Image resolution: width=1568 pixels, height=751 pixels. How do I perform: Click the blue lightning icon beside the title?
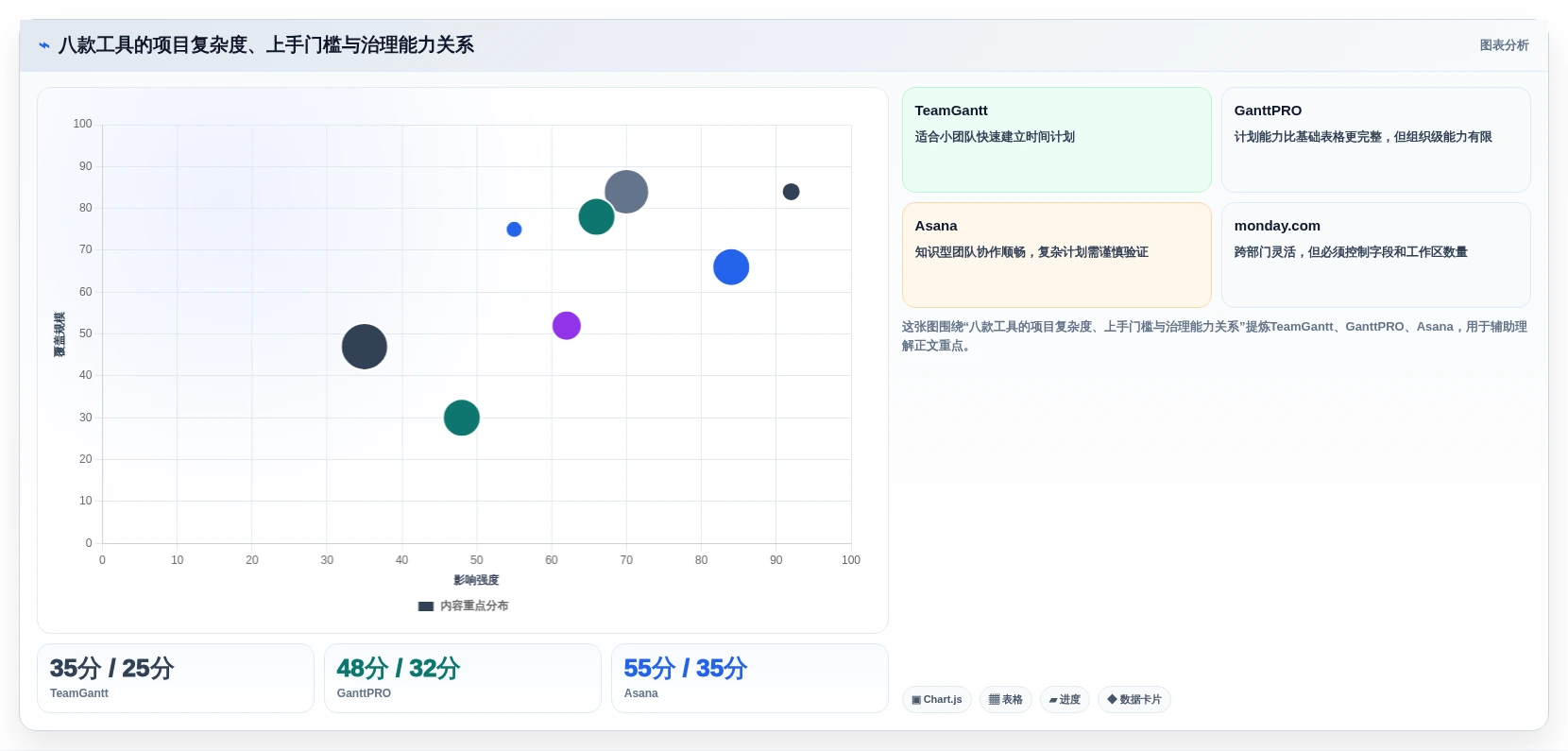coord(44,45)
